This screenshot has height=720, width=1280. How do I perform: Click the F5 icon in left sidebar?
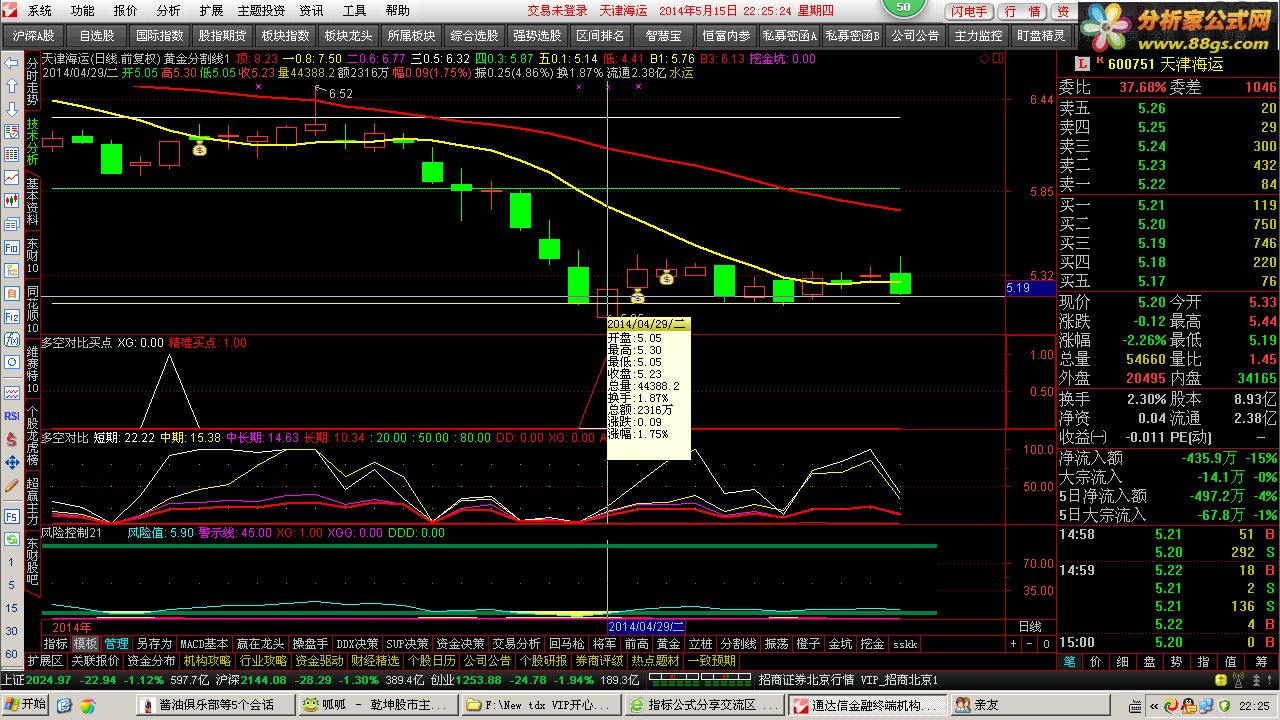[11, 516]
